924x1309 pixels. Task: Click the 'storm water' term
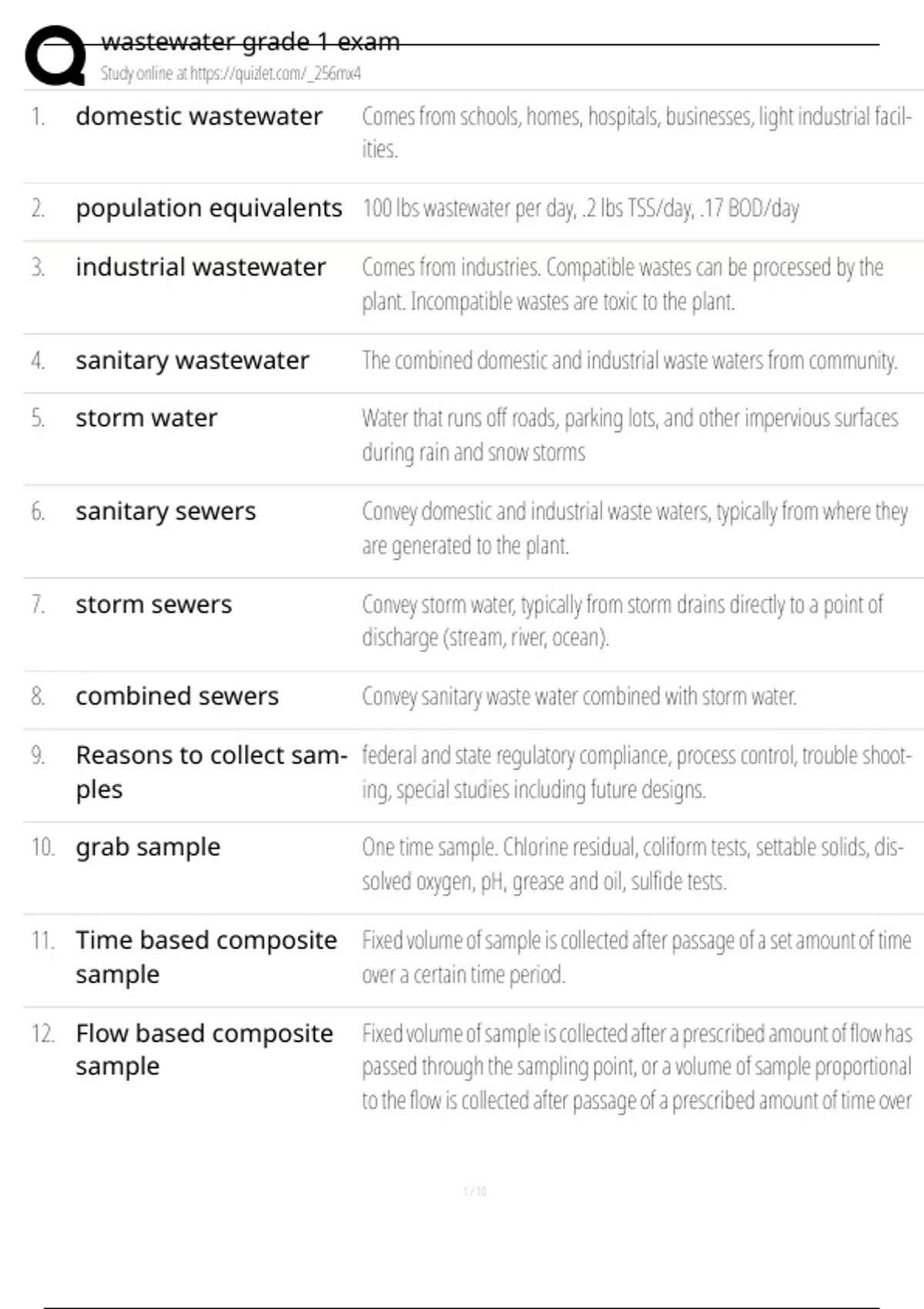click(146, 418)
